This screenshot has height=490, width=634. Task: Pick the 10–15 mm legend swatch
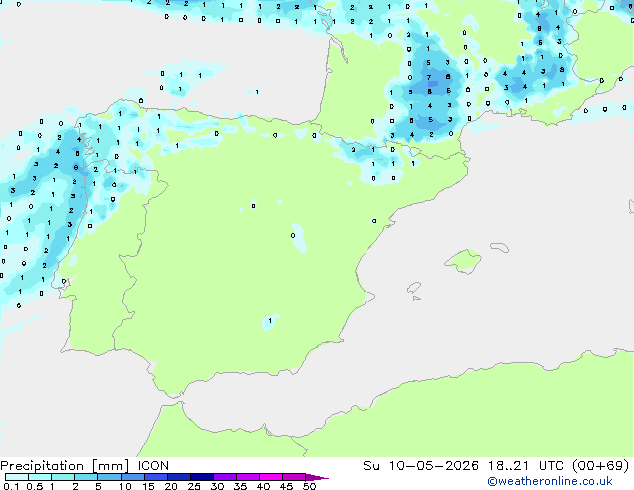point(132,477)
